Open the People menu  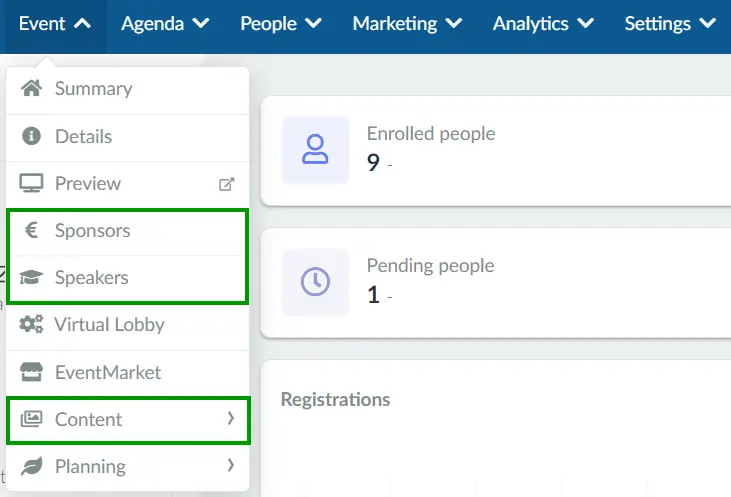coord(281,23)
